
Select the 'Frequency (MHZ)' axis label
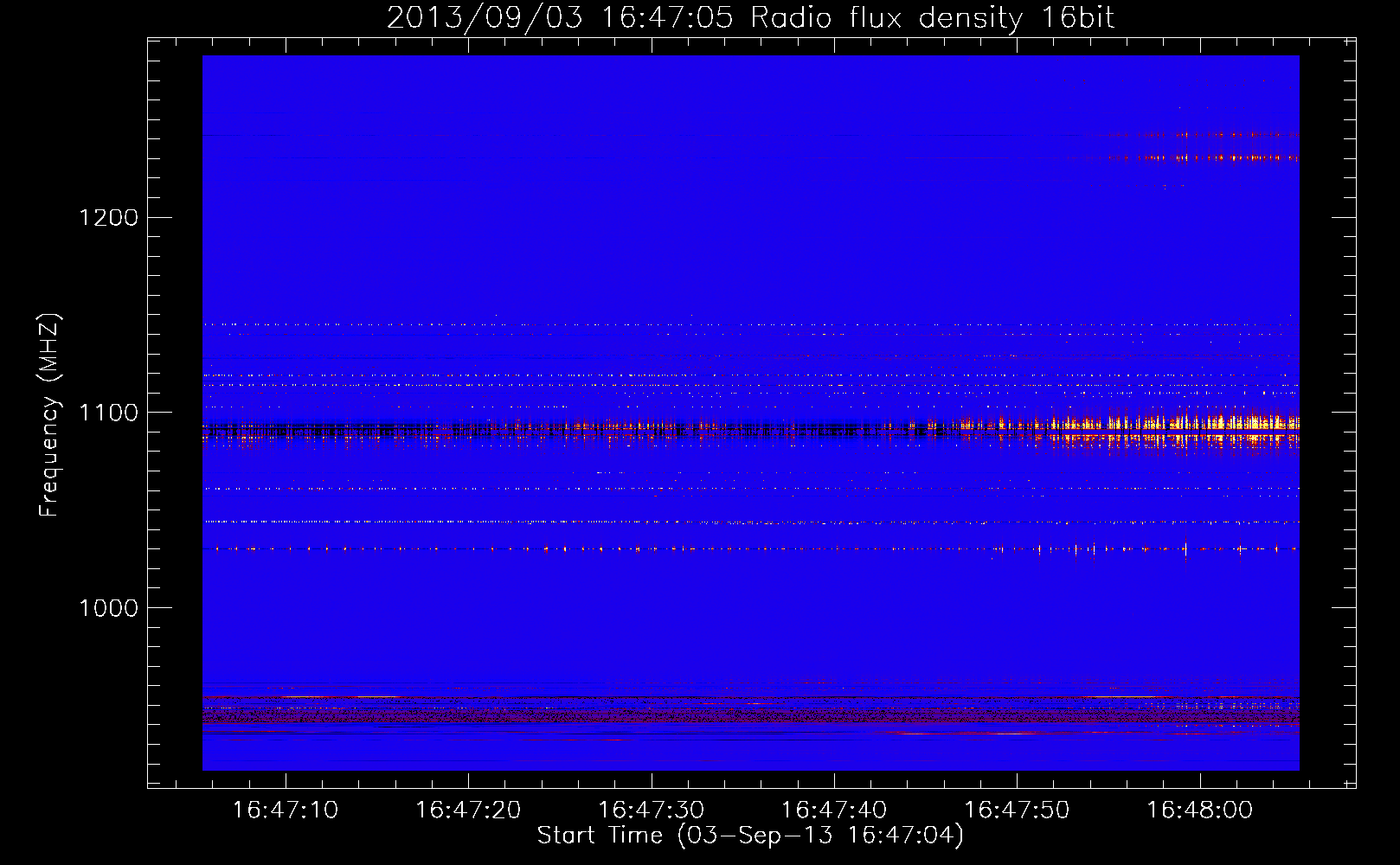pyautogui.click(x=49, y=415)
